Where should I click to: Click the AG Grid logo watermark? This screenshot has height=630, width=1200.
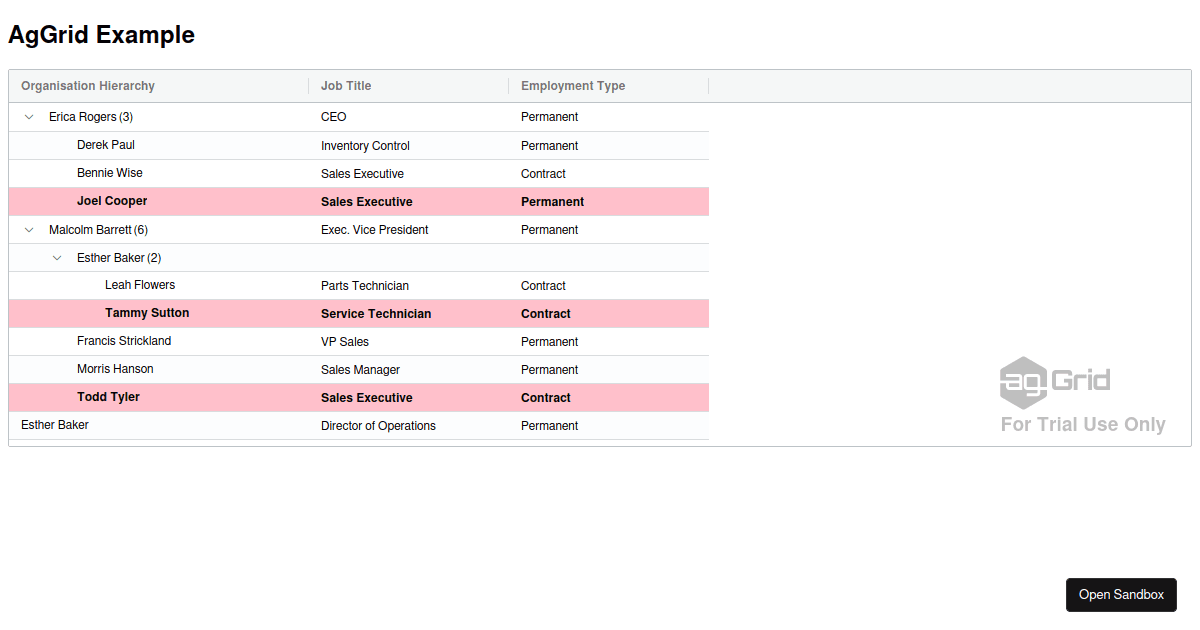[x=1055, y=381]
